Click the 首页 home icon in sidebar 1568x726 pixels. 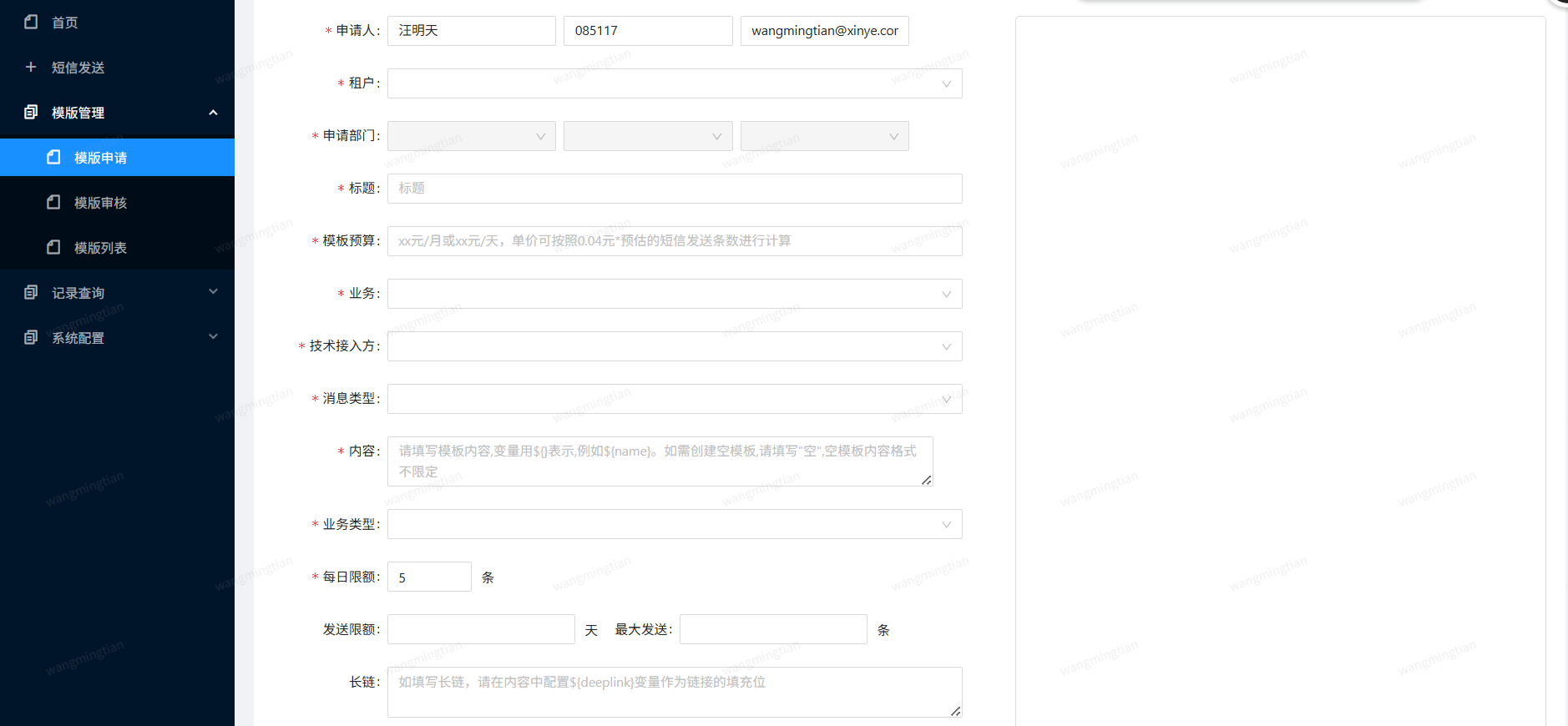[31, 22]
